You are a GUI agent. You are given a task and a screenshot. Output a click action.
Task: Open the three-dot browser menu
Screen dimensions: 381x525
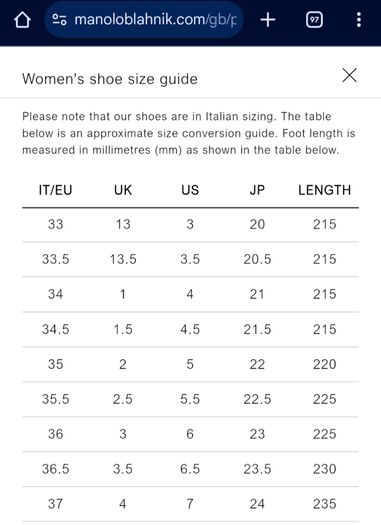click(359, 20)
